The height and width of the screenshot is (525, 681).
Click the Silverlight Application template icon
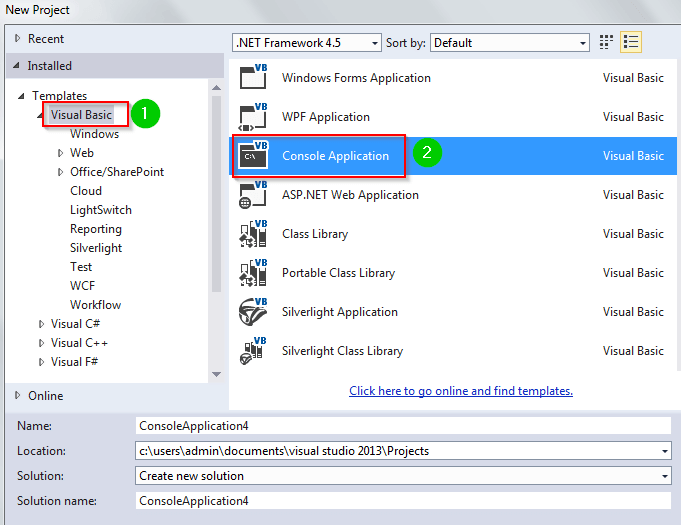point(252,312)
